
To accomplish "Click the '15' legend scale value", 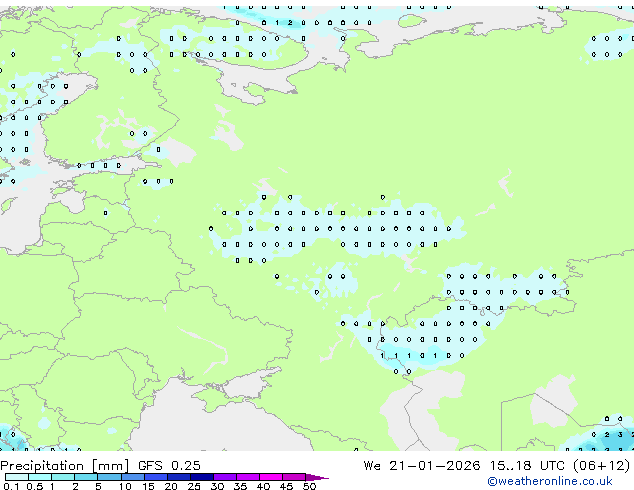I will [x=148, y=486].
